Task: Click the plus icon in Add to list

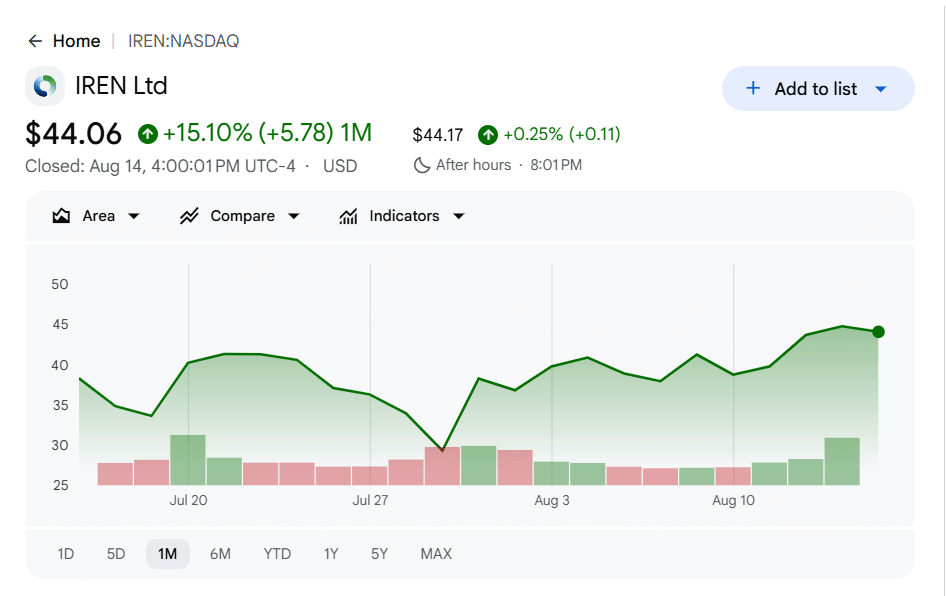Action: click(x=753, y=89)
